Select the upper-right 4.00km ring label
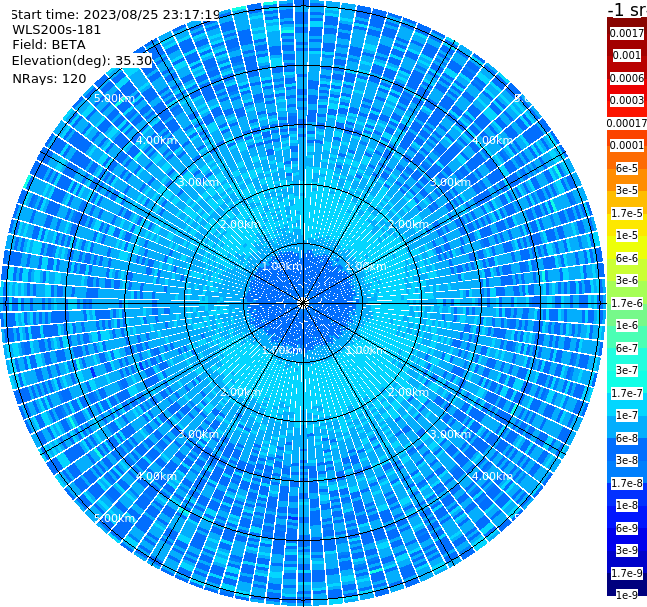This screenshot has height=607, width=647. click(x=492, y=140)
